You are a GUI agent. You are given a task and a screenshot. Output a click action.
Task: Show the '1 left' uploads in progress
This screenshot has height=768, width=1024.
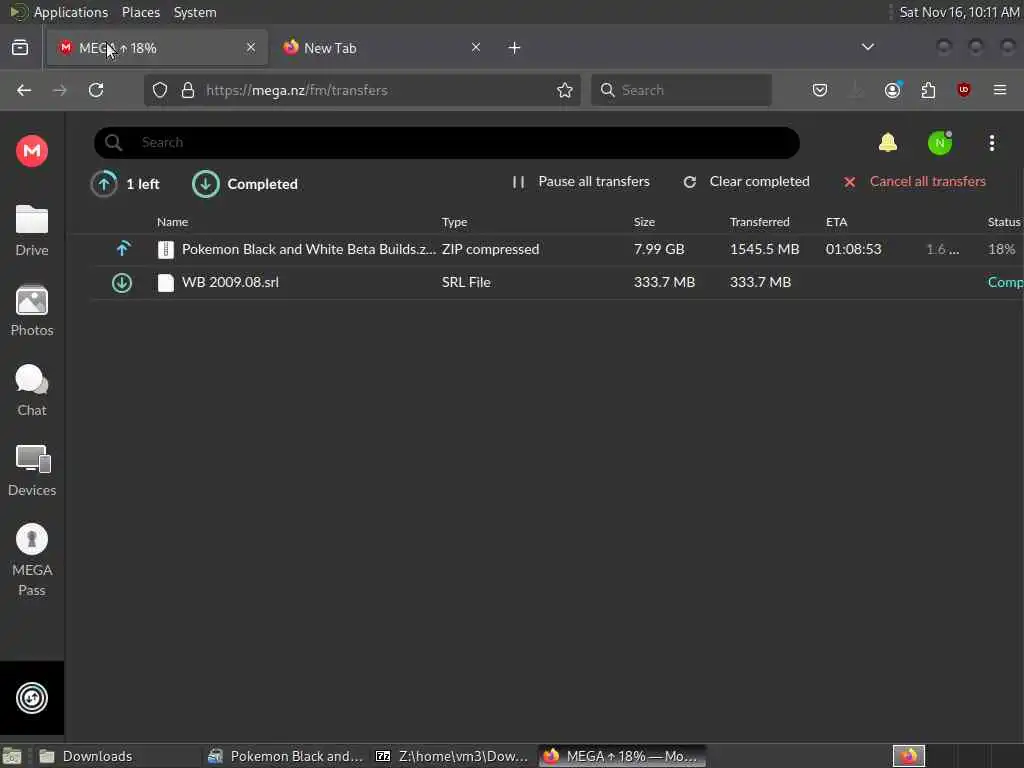125,184
